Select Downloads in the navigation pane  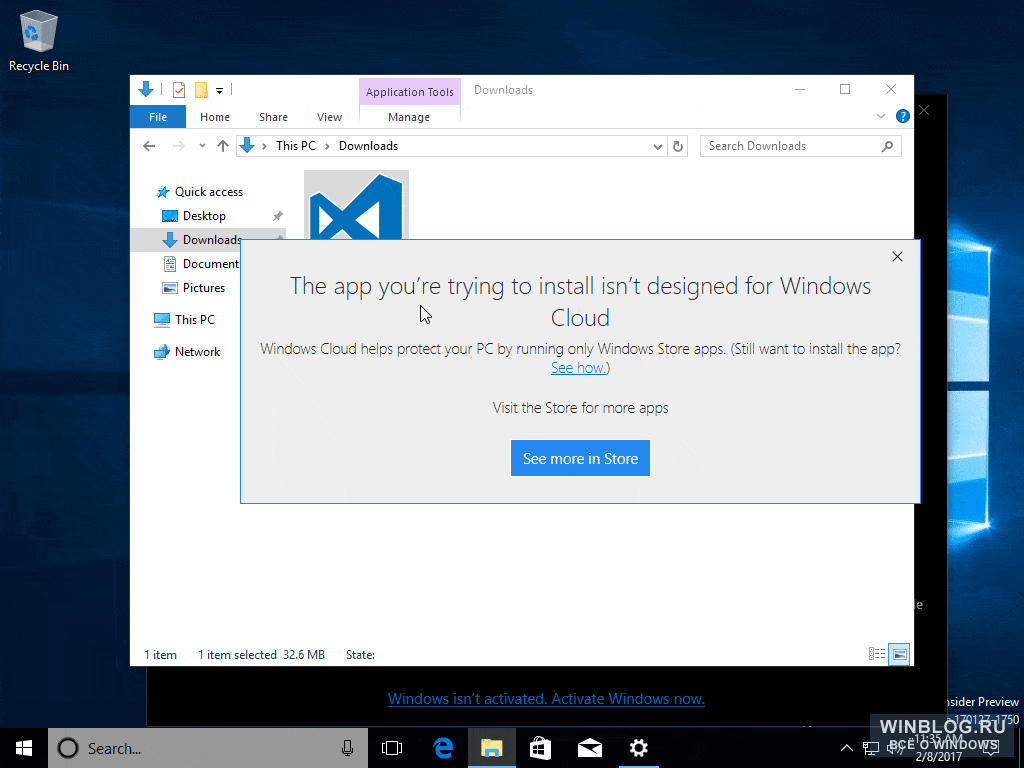pyautogui.click(x=202, y=240)
